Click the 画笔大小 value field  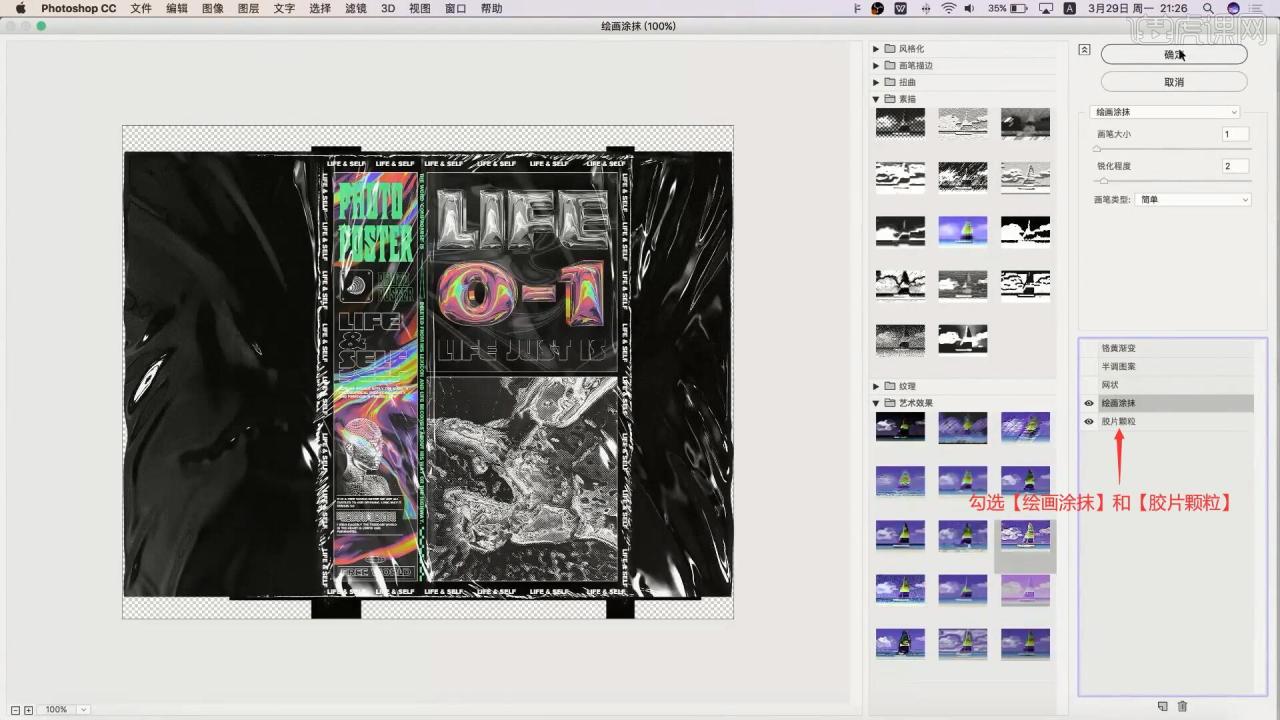tap(1235, 134)
